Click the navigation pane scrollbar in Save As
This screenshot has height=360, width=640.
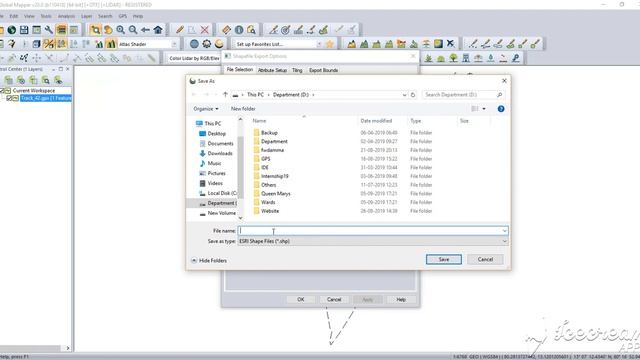[240, 168]
